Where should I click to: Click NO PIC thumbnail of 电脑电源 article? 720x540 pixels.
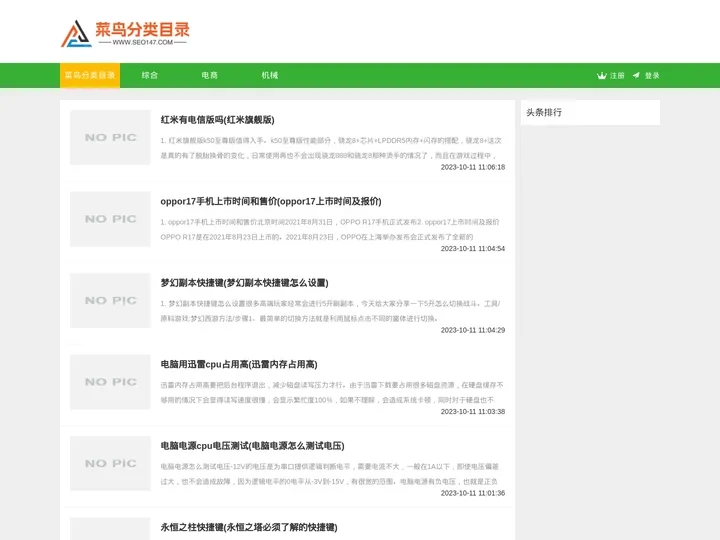point(110,463)
